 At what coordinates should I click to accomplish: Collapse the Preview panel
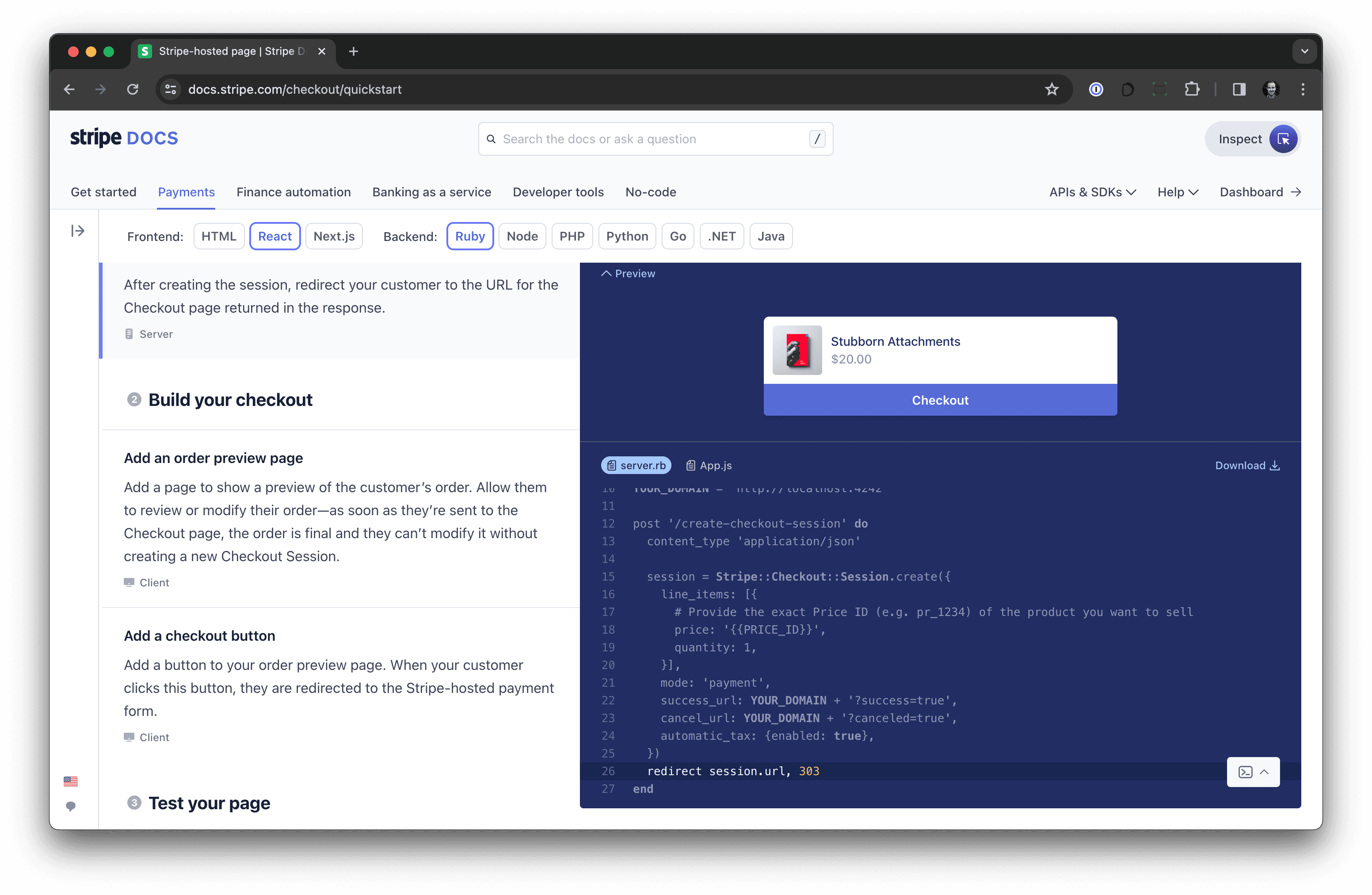point(629,273)
